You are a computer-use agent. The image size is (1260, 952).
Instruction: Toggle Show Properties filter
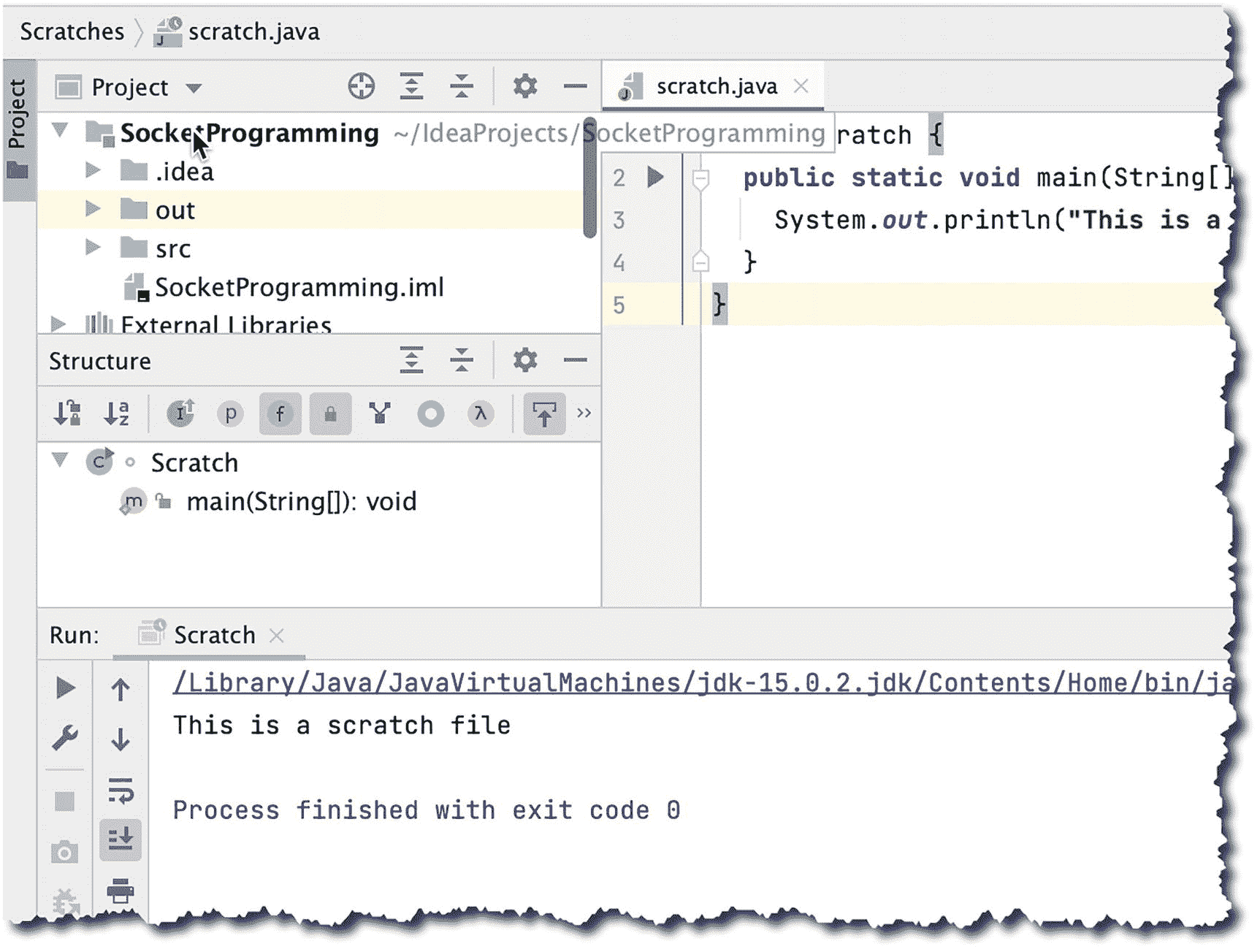(230, 414)
